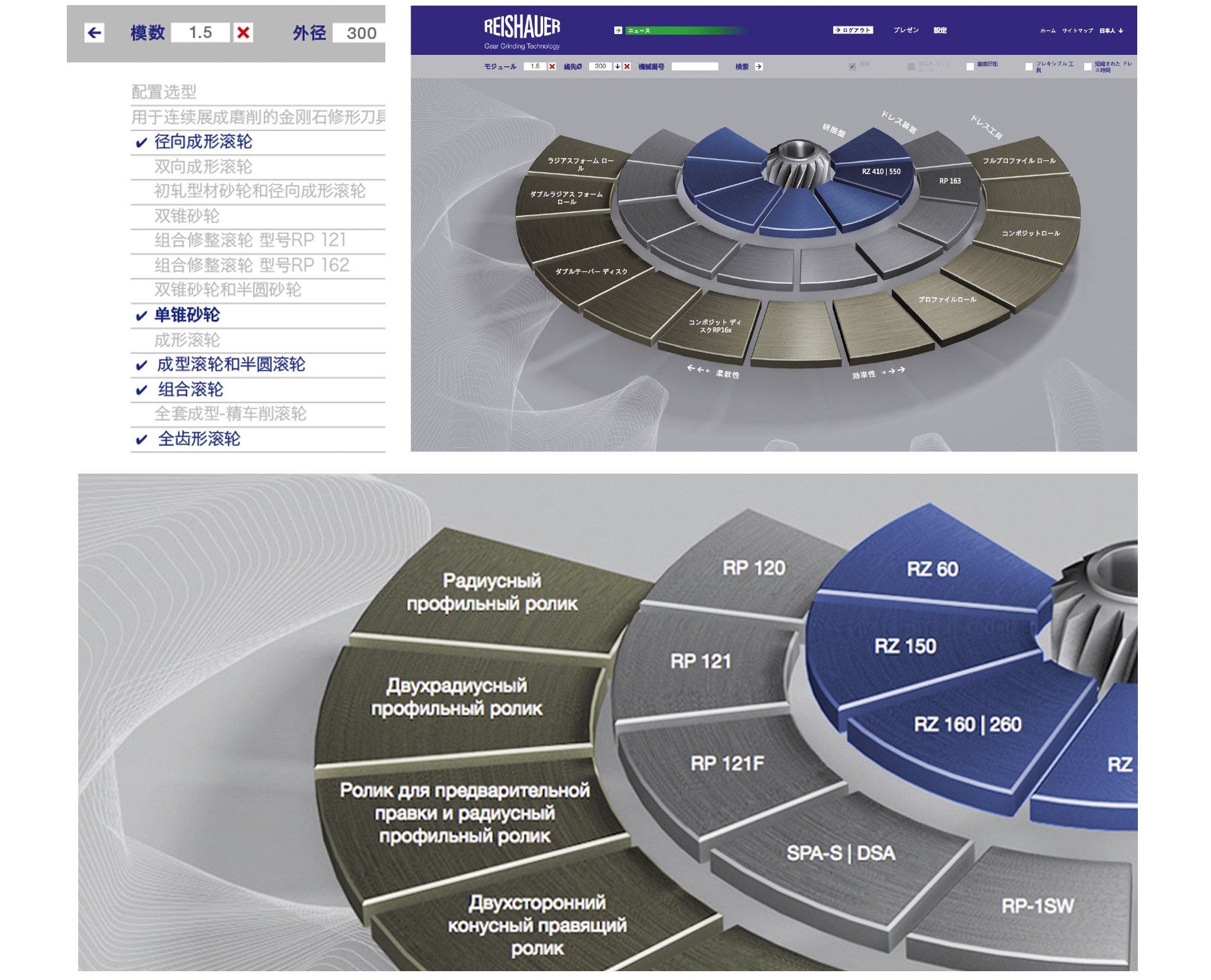Click the モジュール field showing 1.5
The width and height of the screenshot is (1211, 980).
pos(535,66)
